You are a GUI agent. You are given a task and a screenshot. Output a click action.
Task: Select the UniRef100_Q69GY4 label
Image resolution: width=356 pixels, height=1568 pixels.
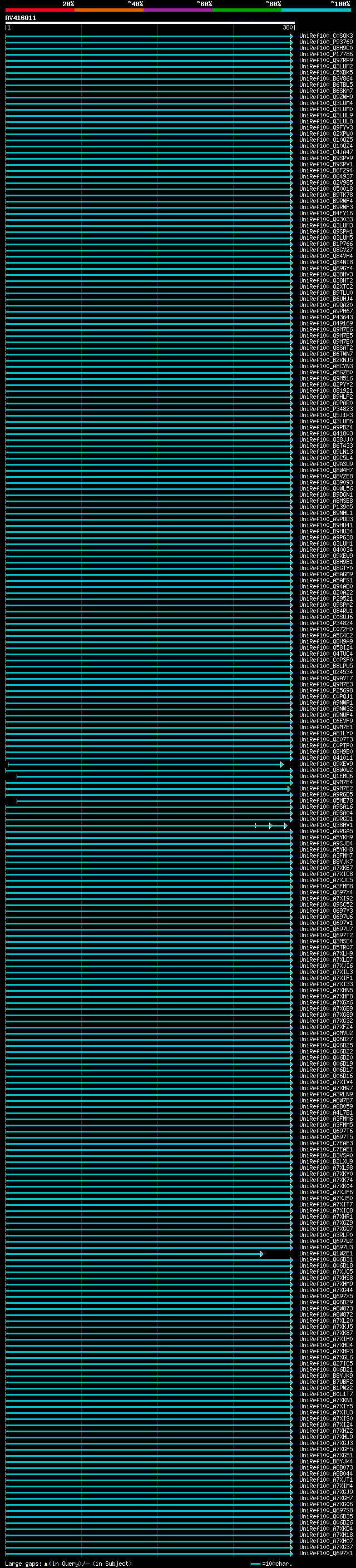click(x=325, y=269)
